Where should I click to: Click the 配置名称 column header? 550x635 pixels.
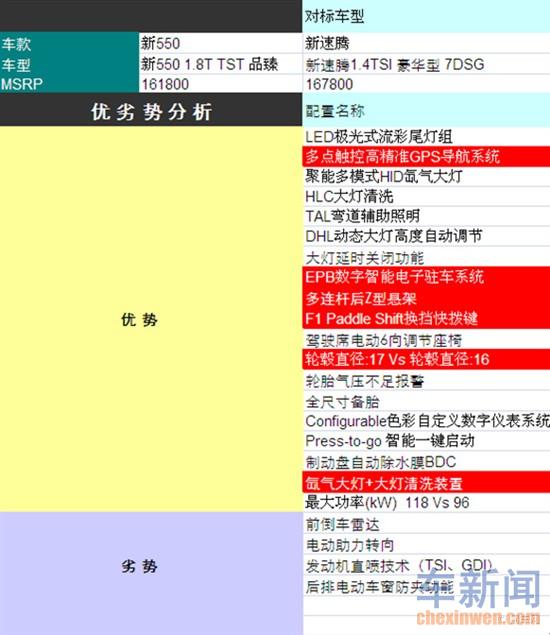point(426,110)
